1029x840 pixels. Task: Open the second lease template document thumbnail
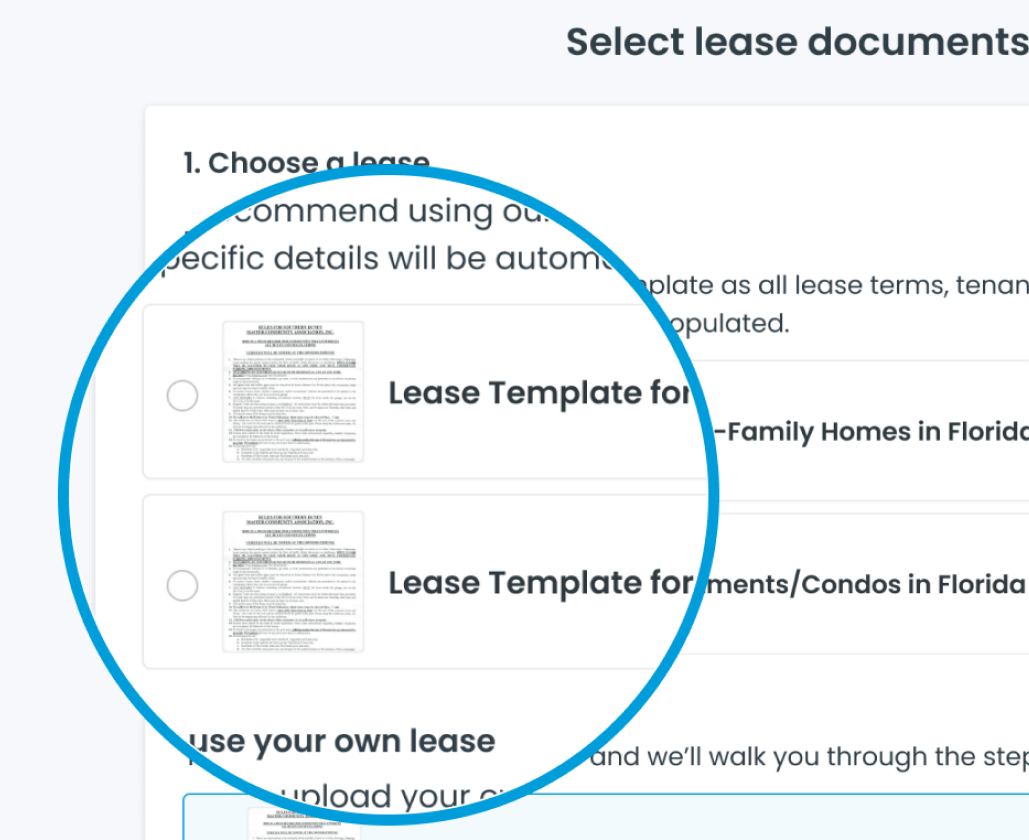pos(293,581)
